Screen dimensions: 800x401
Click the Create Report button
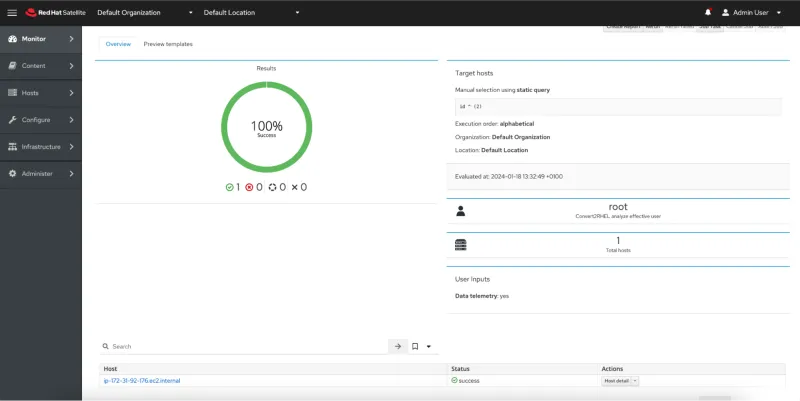click(x=621, y=28)
